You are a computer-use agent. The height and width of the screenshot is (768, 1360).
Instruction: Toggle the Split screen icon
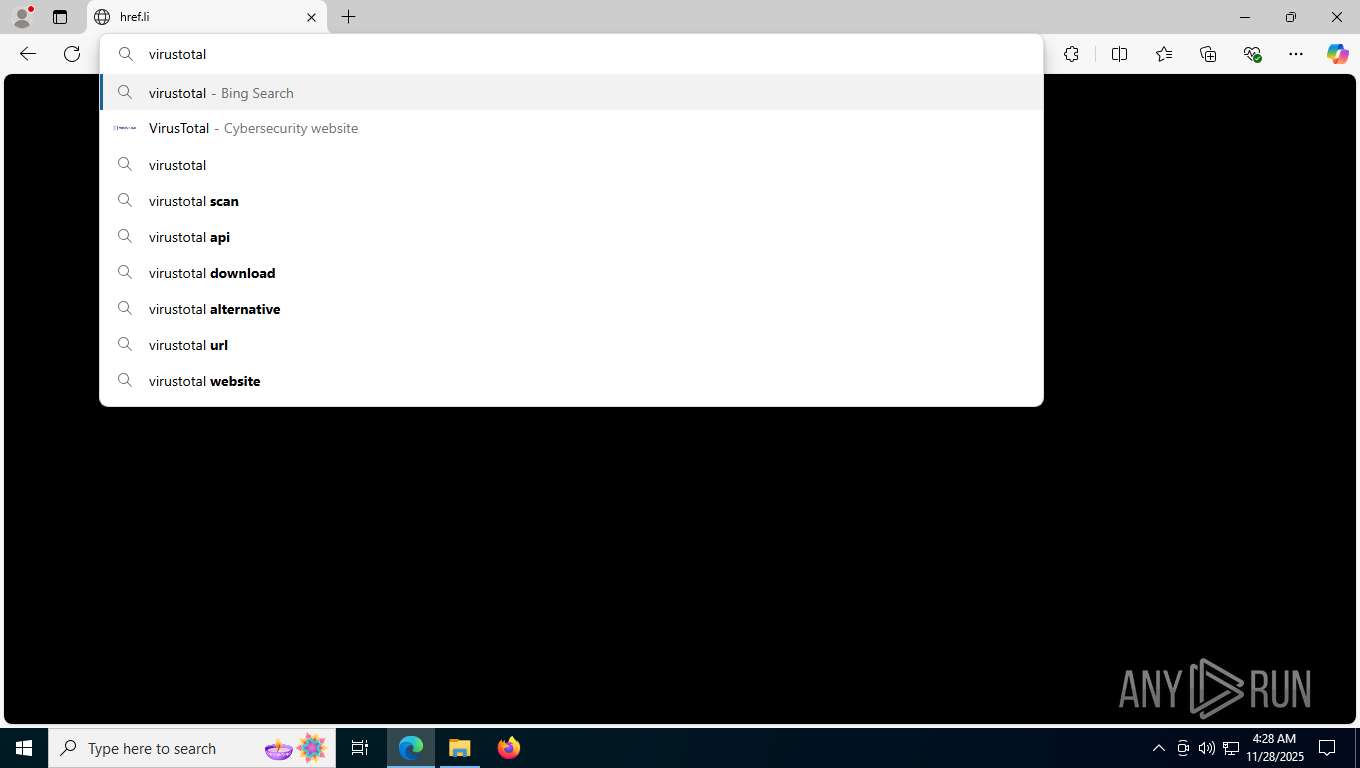[1119, 54]
